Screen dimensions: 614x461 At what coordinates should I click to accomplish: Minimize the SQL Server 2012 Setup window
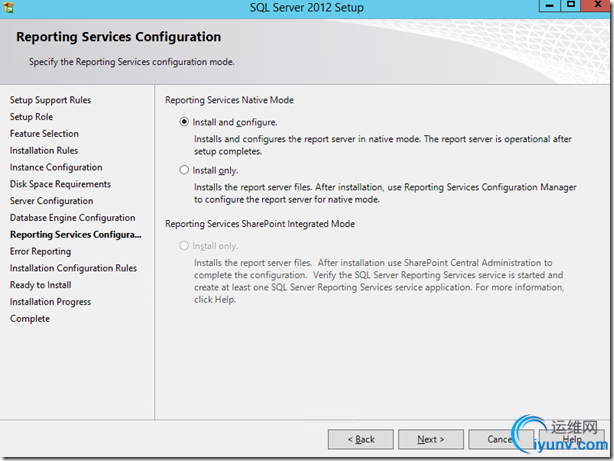coord(550,5)
